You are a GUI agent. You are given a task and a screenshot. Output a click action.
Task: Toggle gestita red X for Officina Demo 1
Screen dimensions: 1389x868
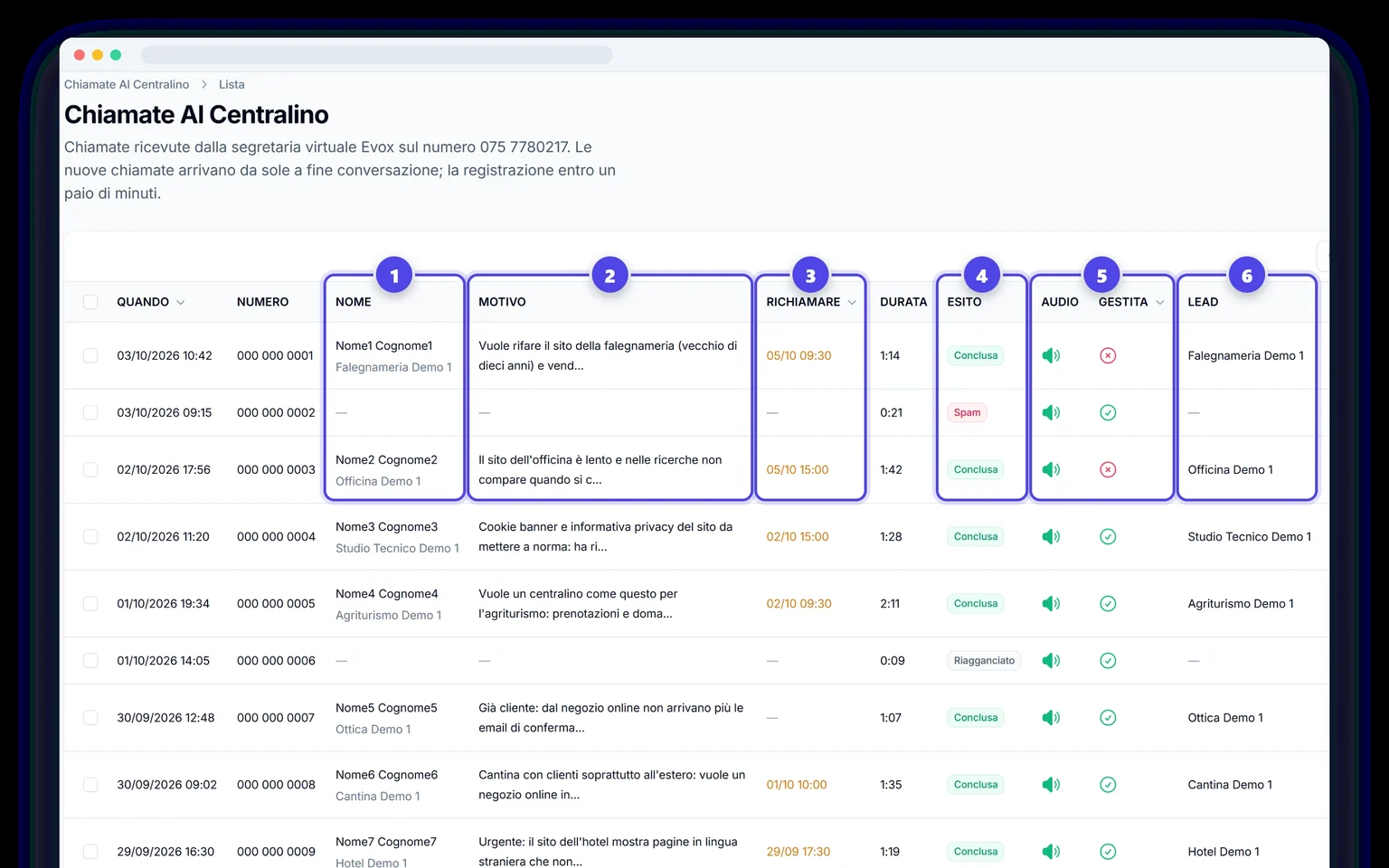click(1108, 469)
